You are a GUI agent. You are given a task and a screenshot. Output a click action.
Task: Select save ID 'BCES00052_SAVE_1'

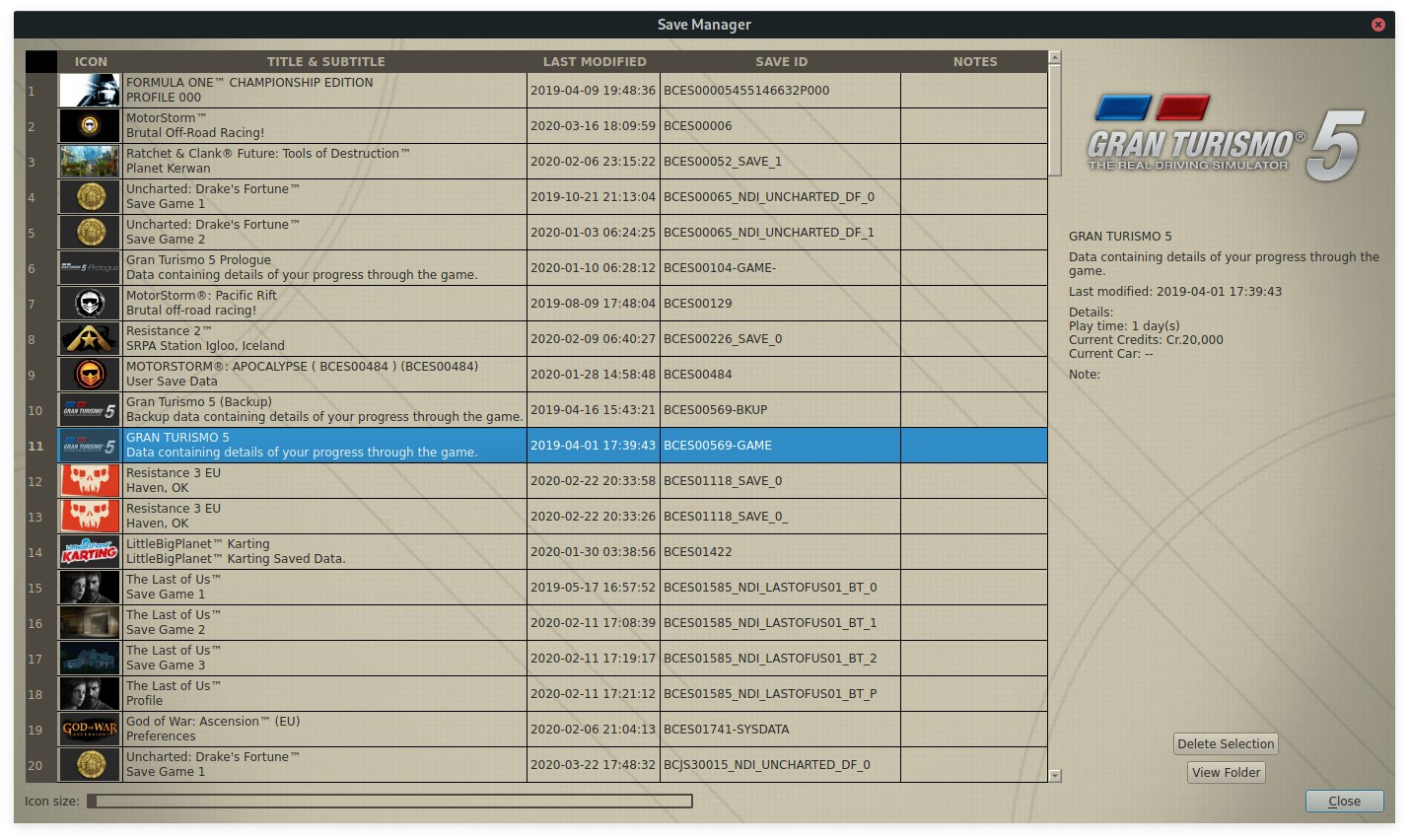pyautogui.click(x=780, y=162)
